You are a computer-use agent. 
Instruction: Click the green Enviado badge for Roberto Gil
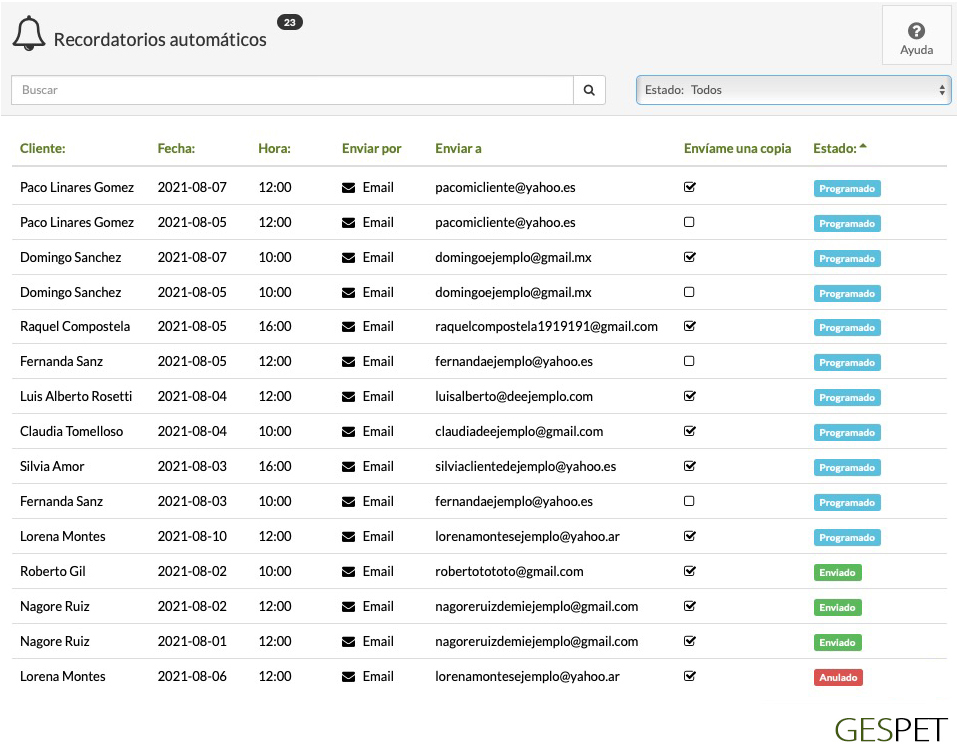pyautogui.click(x=837, y=572)
